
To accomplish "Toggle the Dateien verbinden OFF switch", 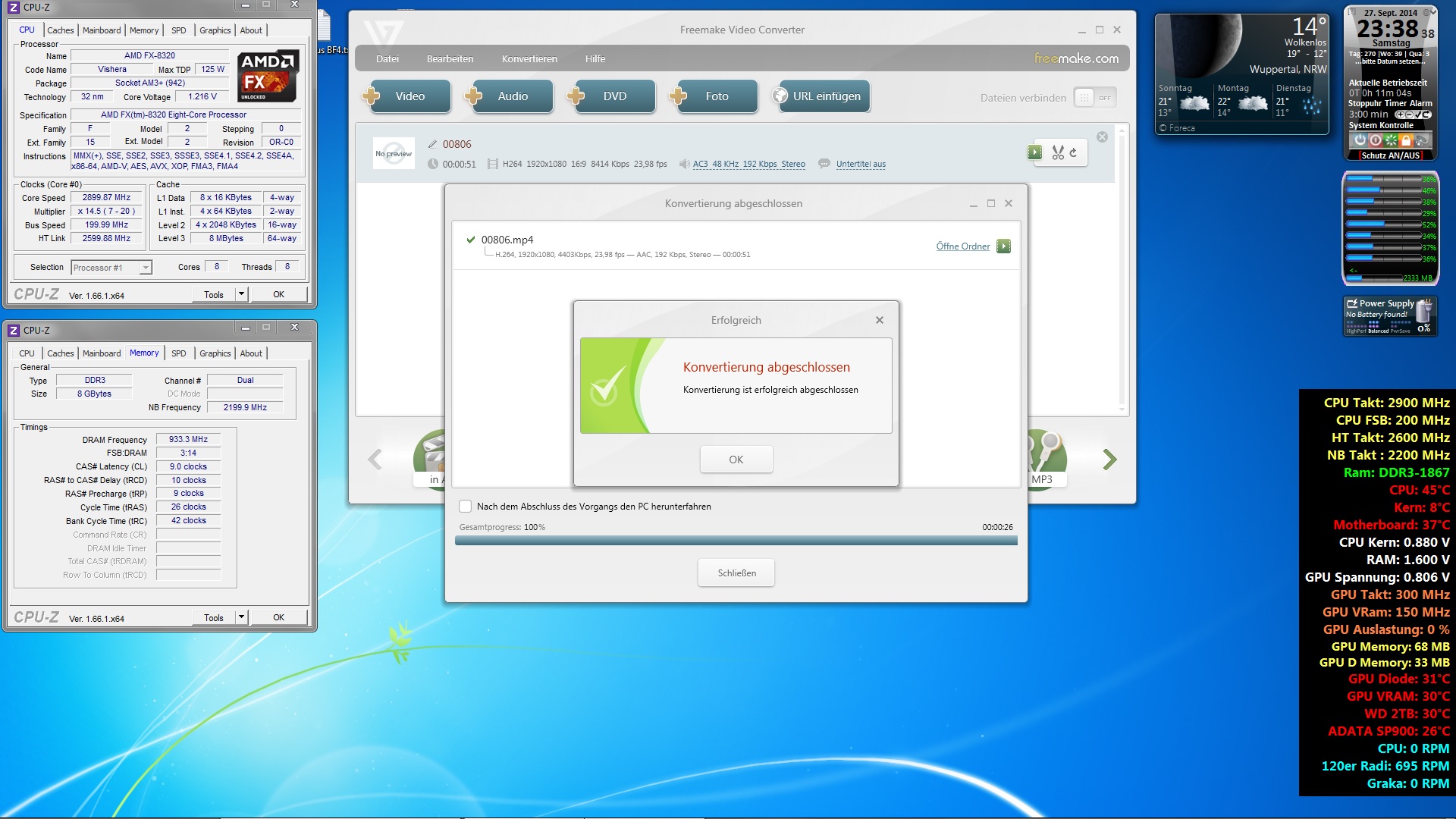I will [x=1095, y=98].
